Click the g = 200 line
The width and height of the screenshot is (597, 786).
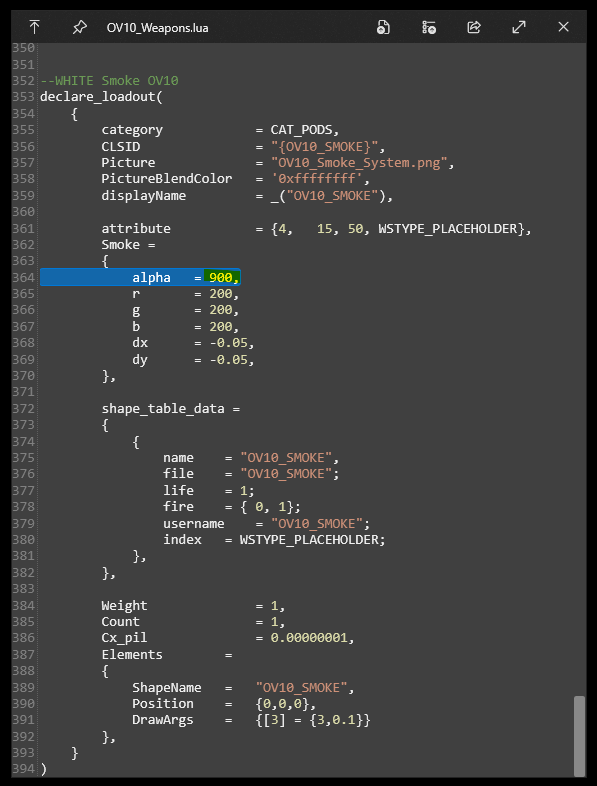(185, 310)
